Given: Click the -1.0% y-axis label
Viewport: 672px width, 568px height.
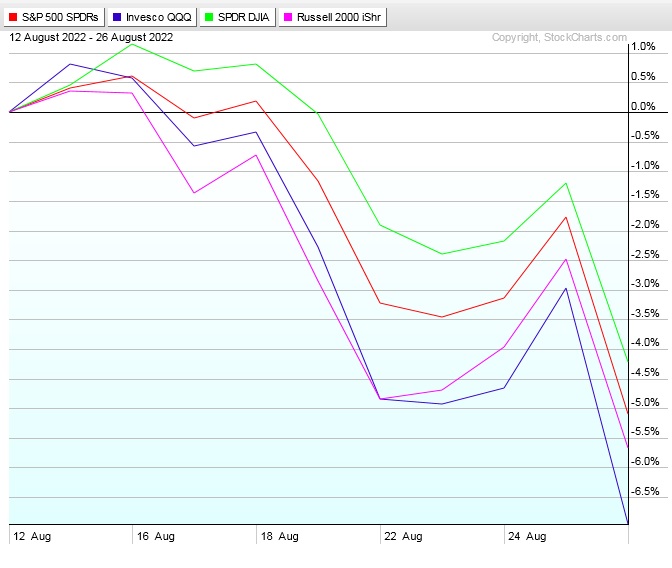Looking at the screenshot, I should [x=645, y=165].
